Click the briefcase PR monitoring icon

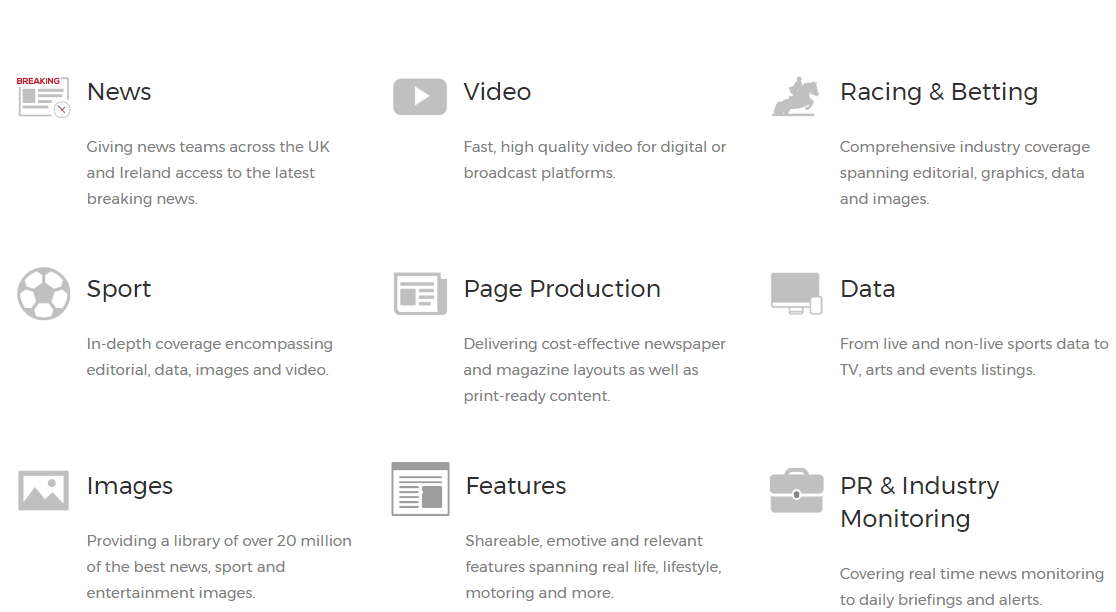(796, 491)
